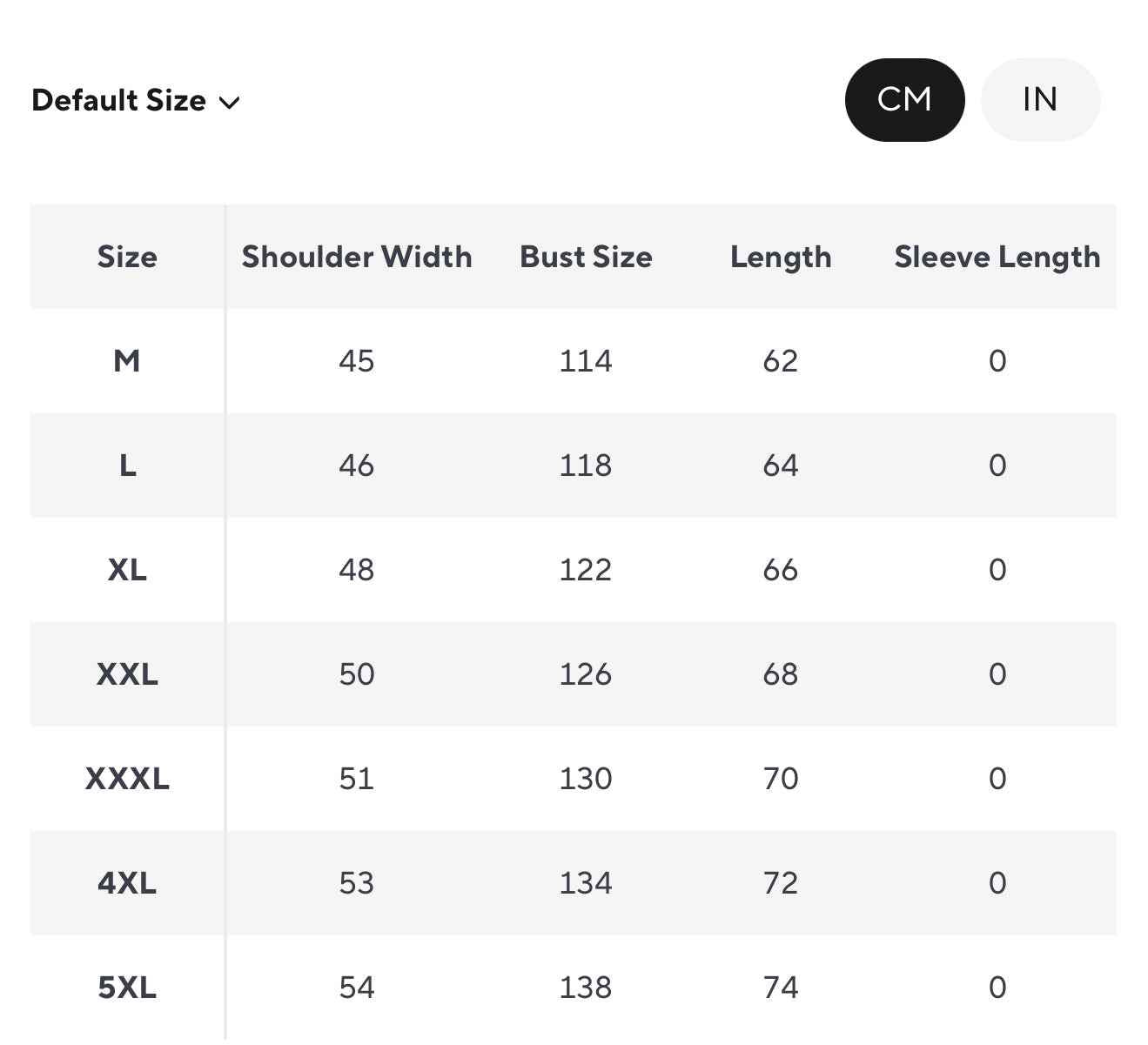Image resolution: width=1148 pixels, height=1045 pixels.
Task: Click the Sleeve Length column header
Action: coord(997,257)
